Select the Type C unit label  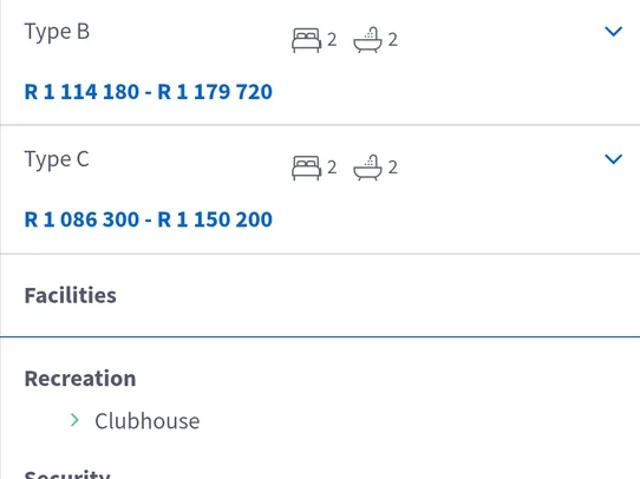click(57, 160)
